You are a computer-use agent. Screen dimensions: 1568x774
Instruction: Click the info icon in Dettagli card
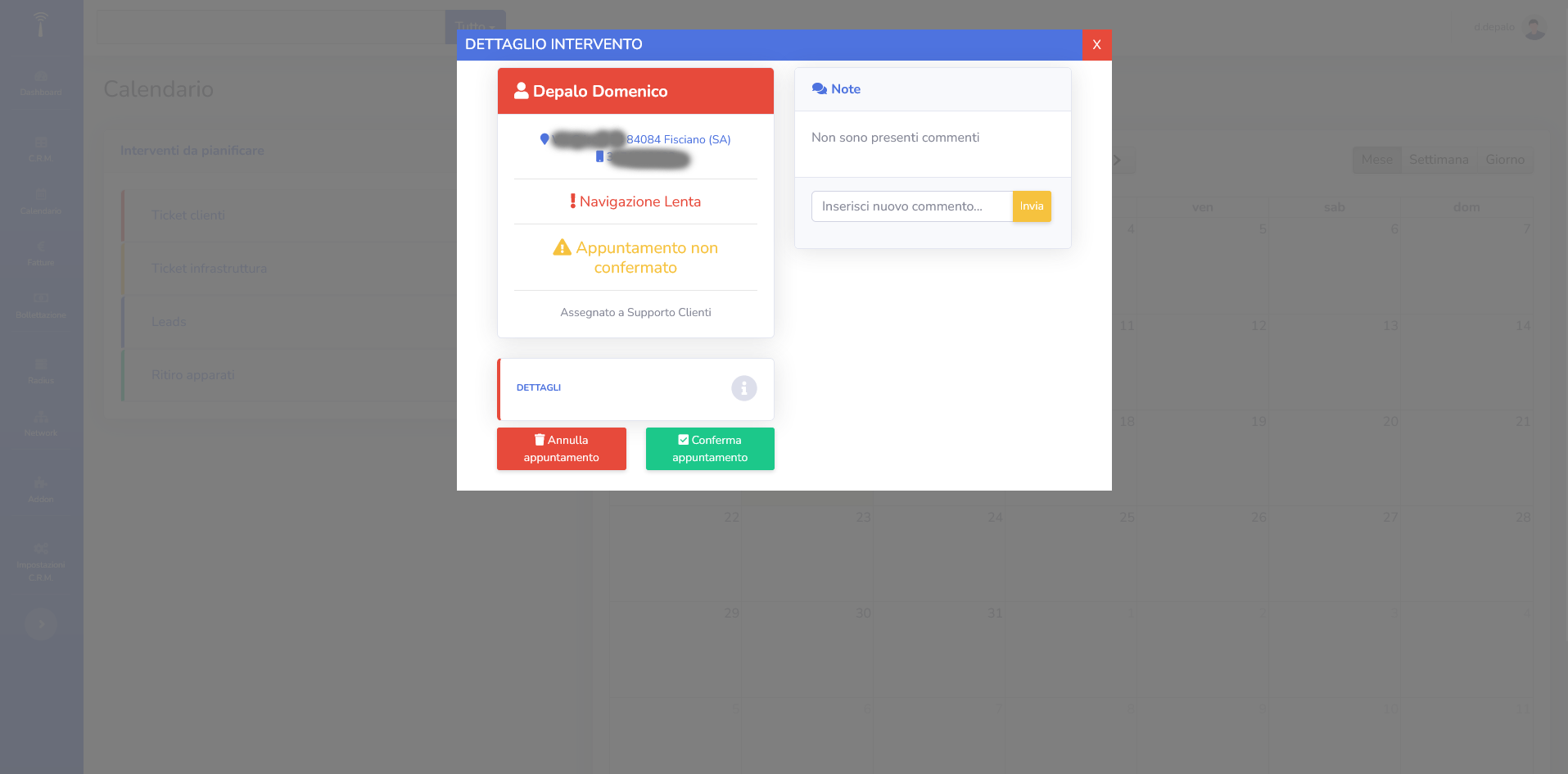tap(743, 388)
